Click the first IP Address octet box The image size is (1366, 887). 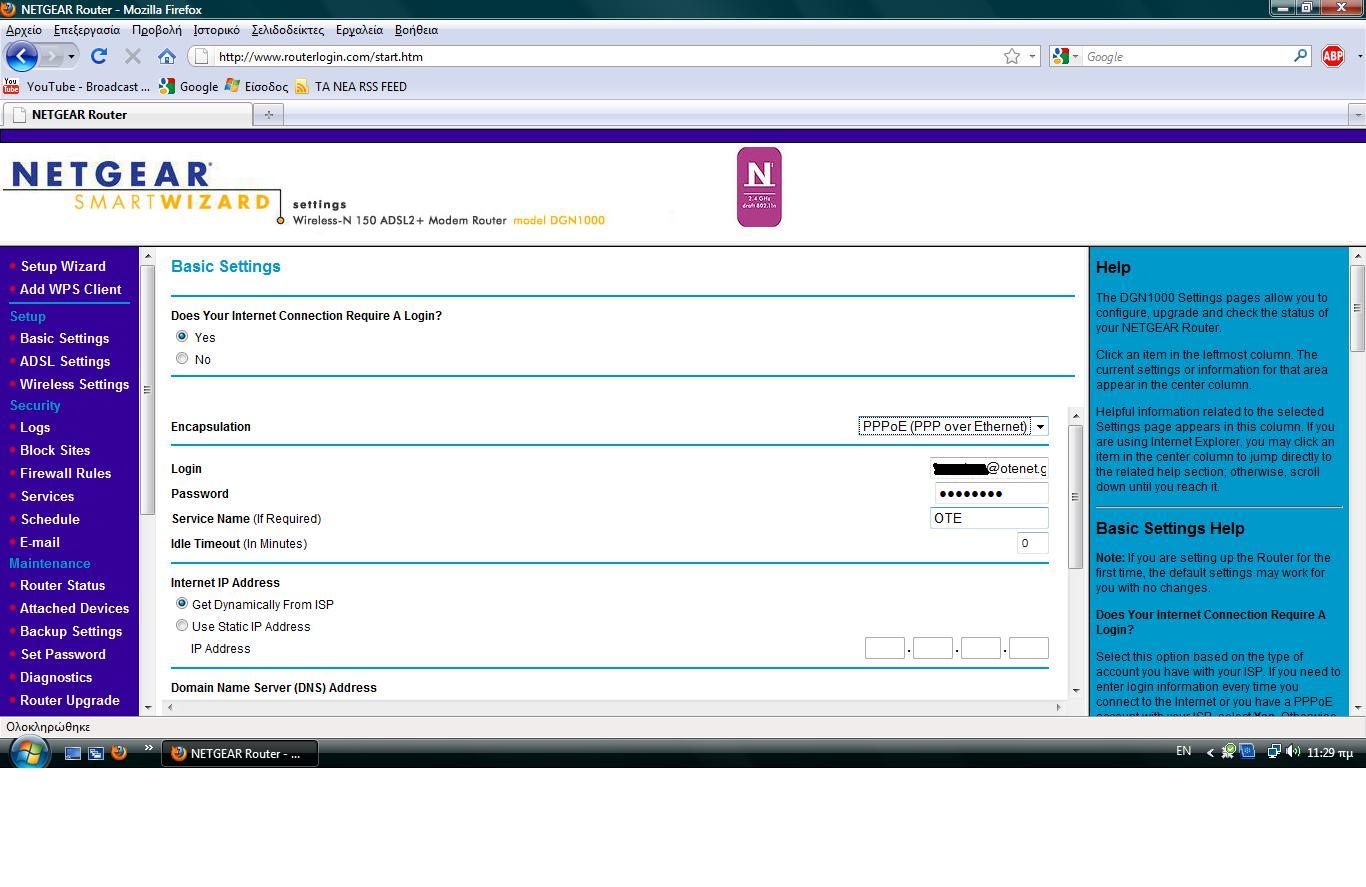[885, 648]
